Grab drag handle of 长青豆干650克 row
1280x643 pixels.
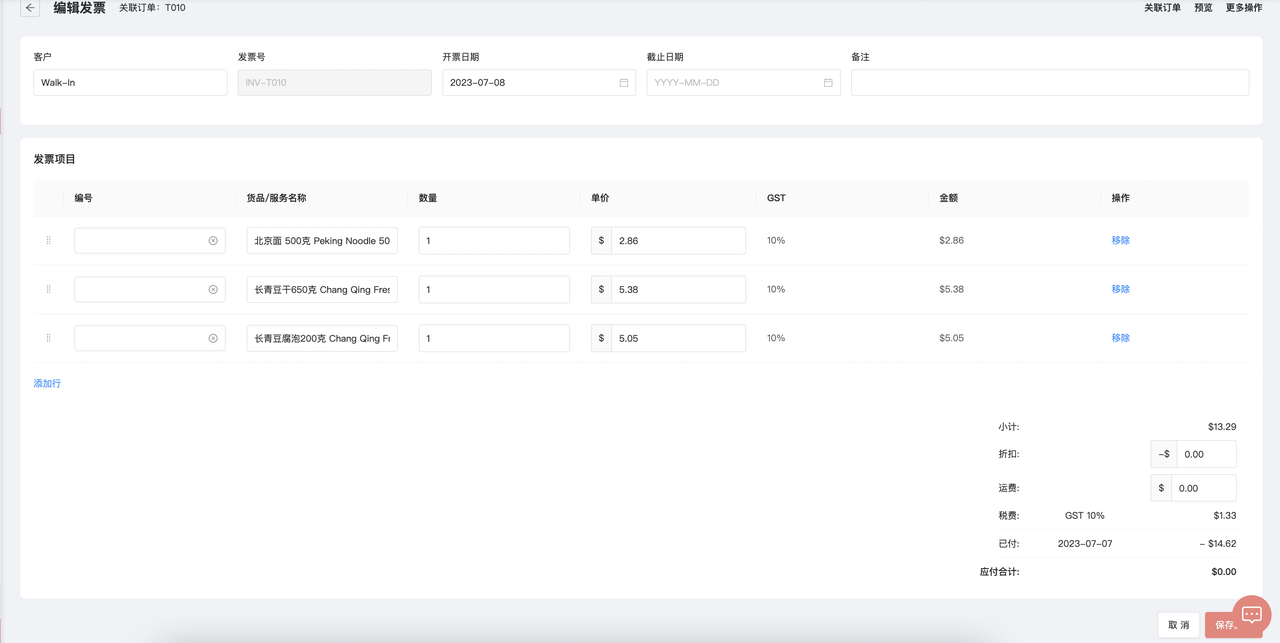tap(48, 290)
